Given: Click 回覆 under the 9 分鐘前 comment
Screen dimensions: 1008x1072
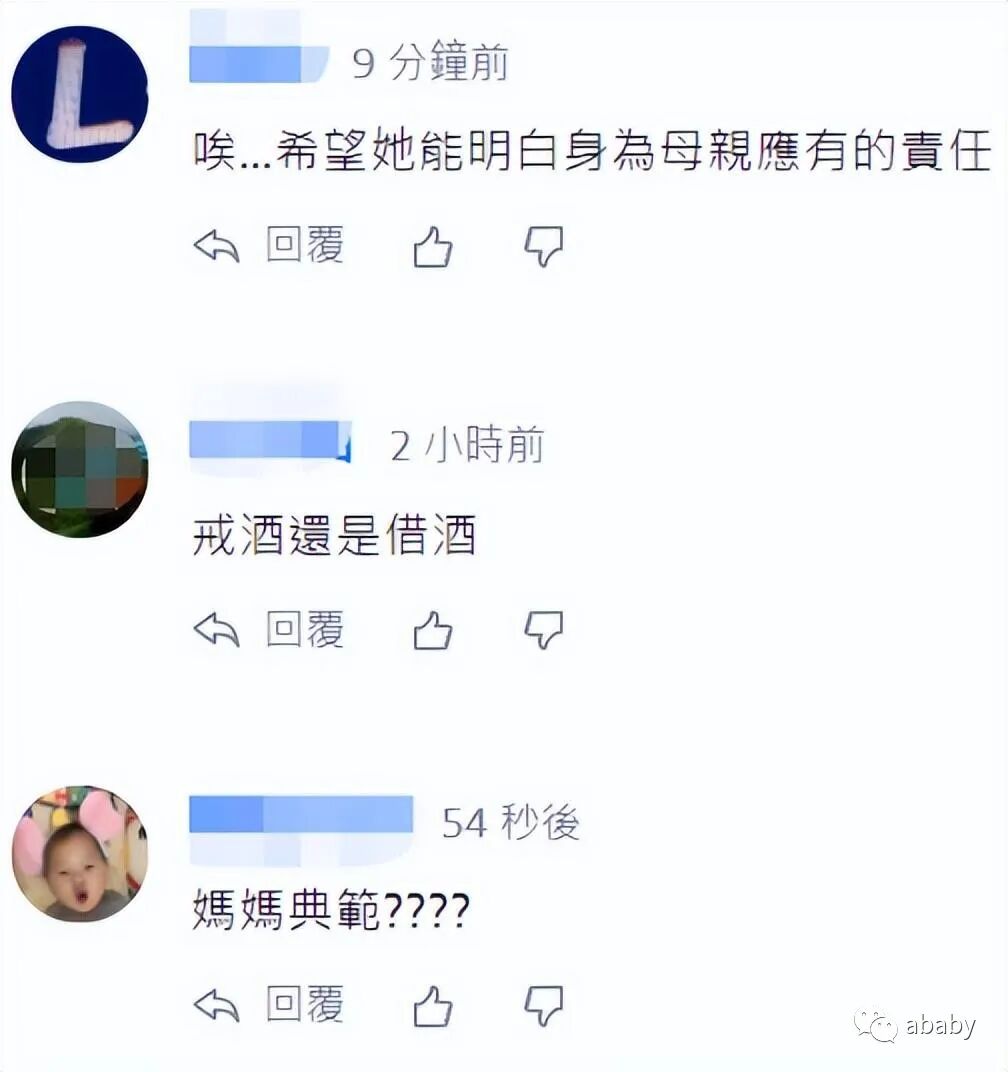Looking at the screenshot, I should (x=305, y=244).
